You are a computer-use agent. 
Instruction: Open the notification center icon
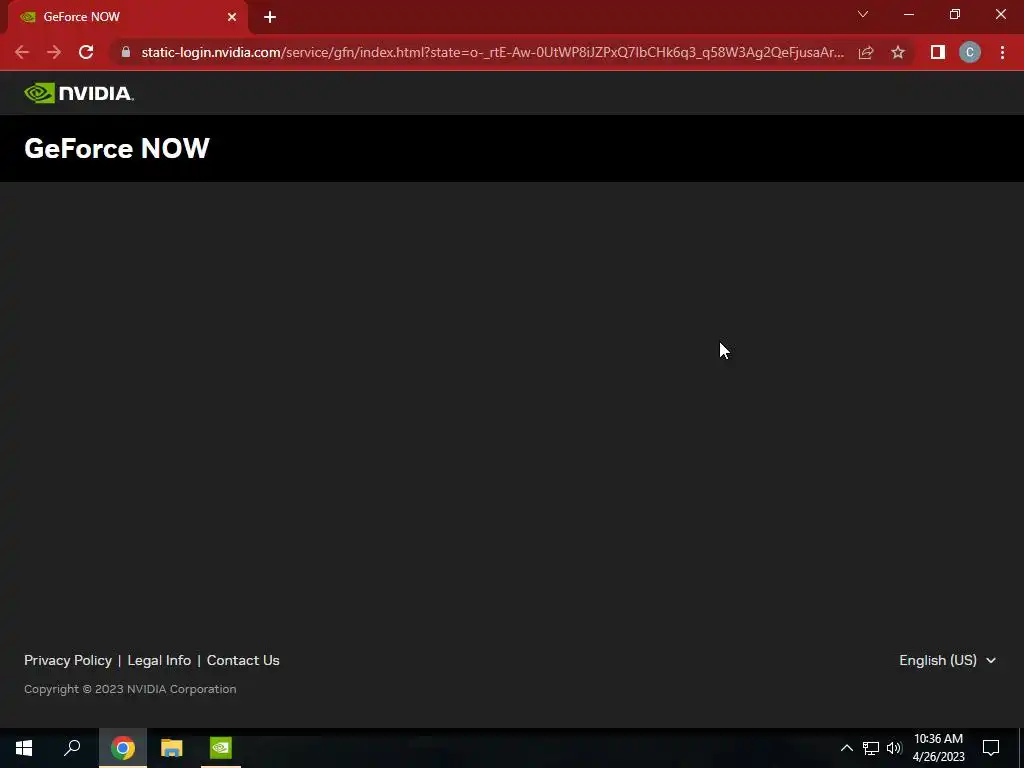[991, 748]
